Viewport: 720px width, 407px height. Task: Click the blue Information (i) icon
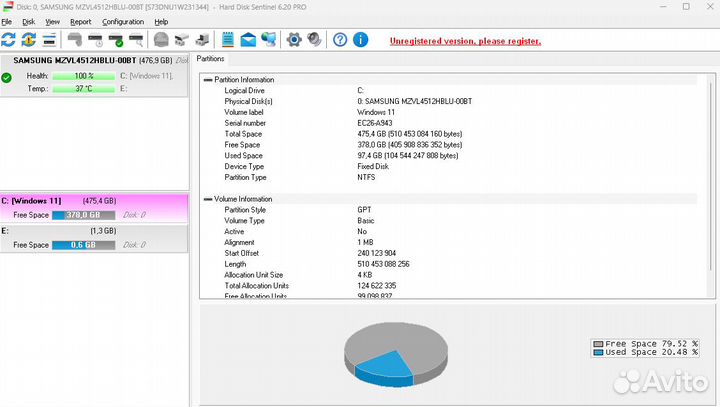[361, 40]
